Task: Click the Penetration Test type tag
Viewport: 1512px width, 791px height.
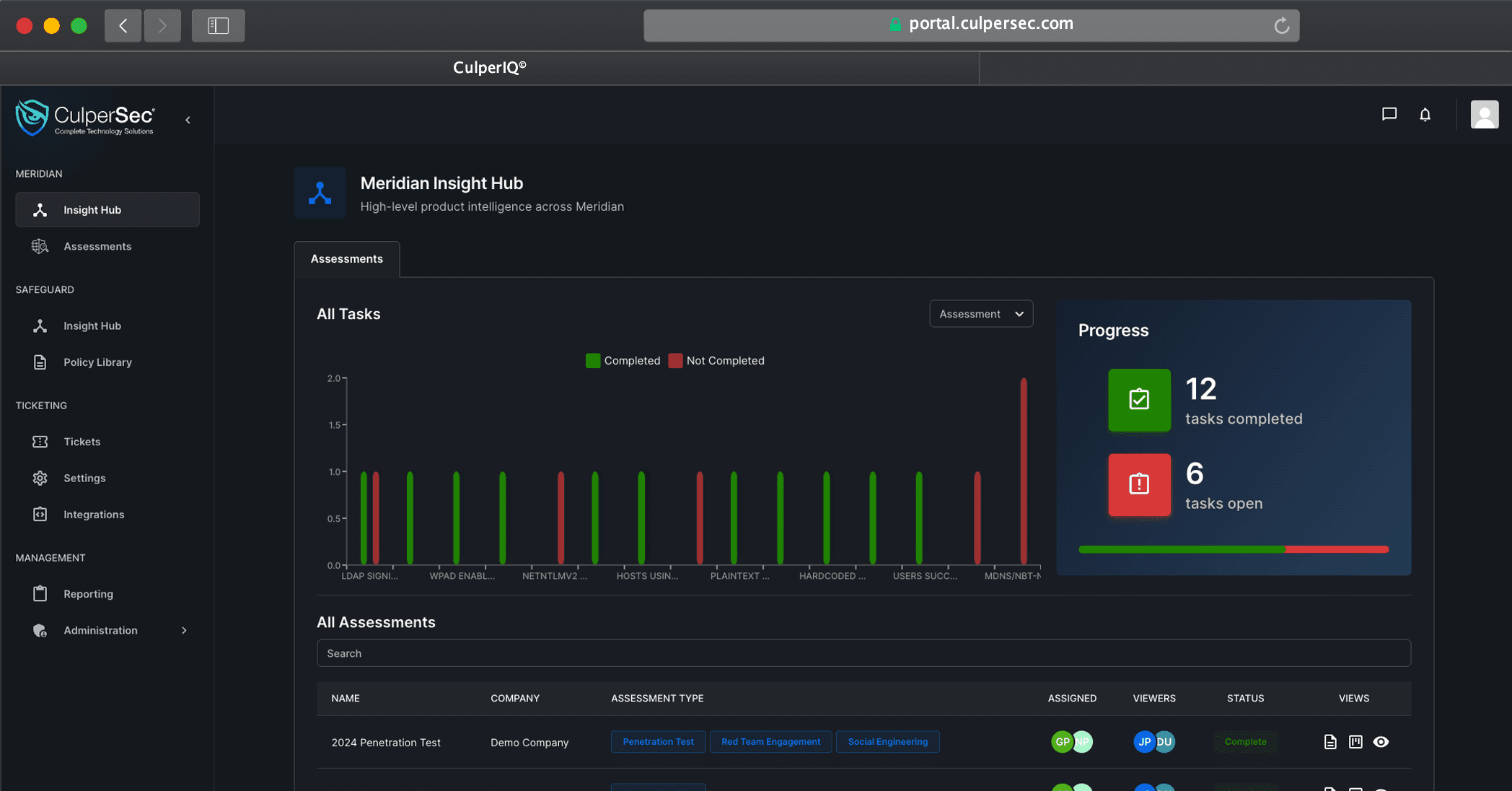Action: pyautogui.click(x=658, y=742)
